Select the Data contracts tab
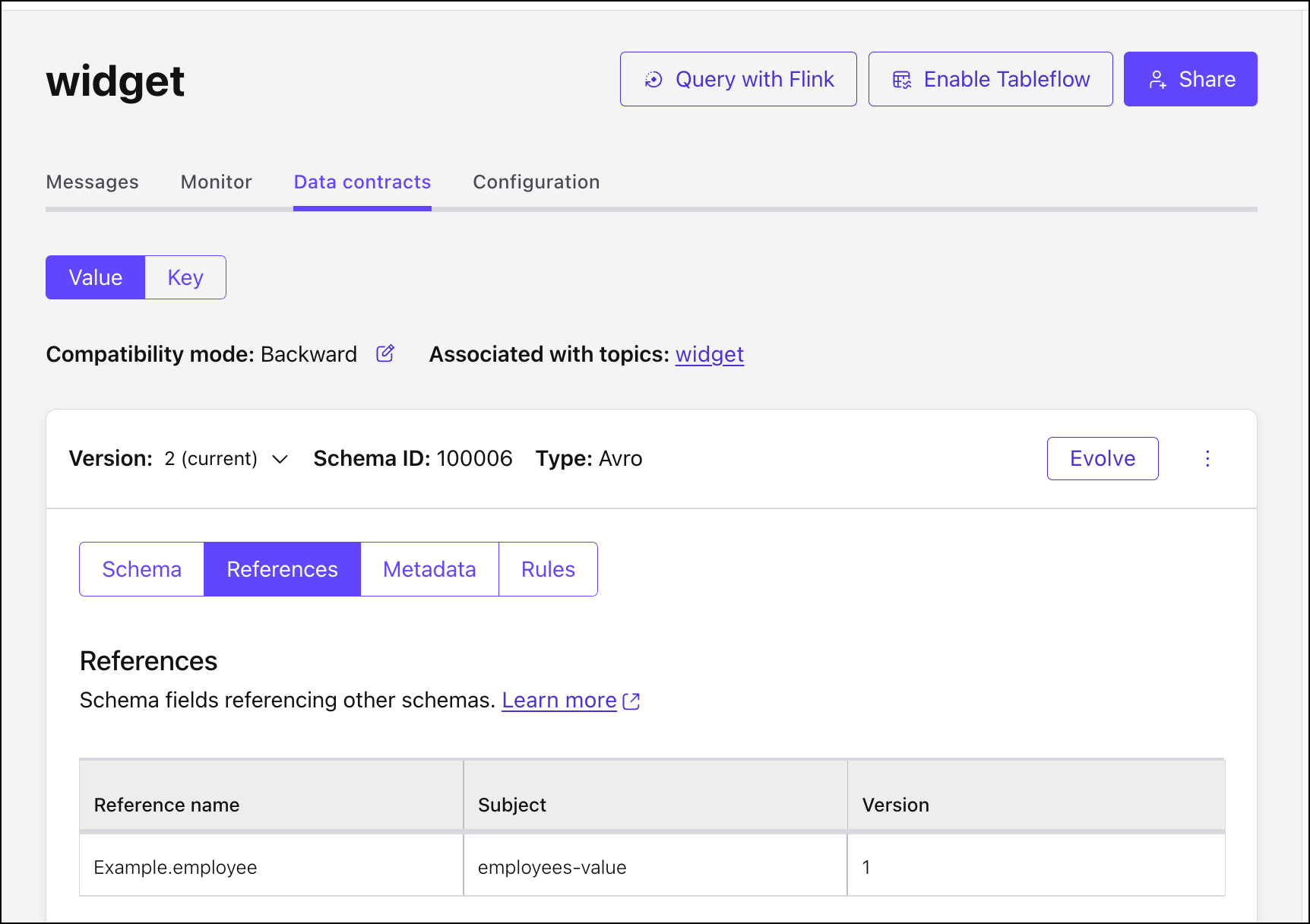The width and height of the screenshot is (1310, 924). 362,182
